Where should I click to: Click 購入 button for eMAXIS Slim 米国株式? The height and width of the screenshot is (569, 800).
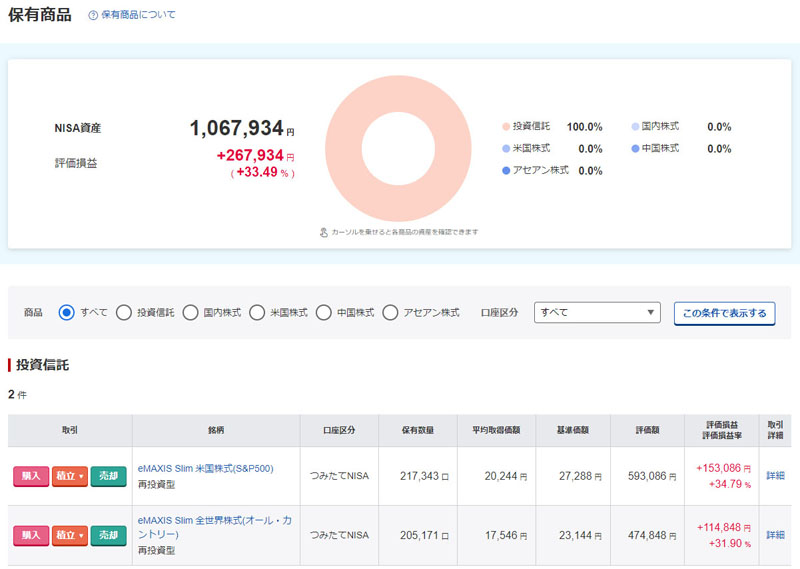click(30, 476)
